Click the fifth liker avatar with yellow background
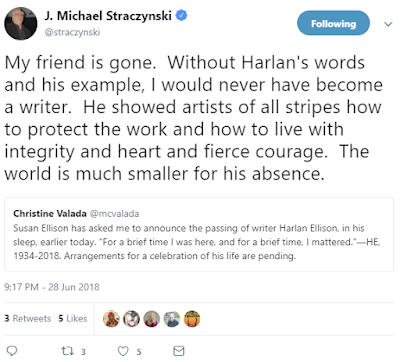The height and width of the screenshot is (362, 400). (x=192, y=319)
